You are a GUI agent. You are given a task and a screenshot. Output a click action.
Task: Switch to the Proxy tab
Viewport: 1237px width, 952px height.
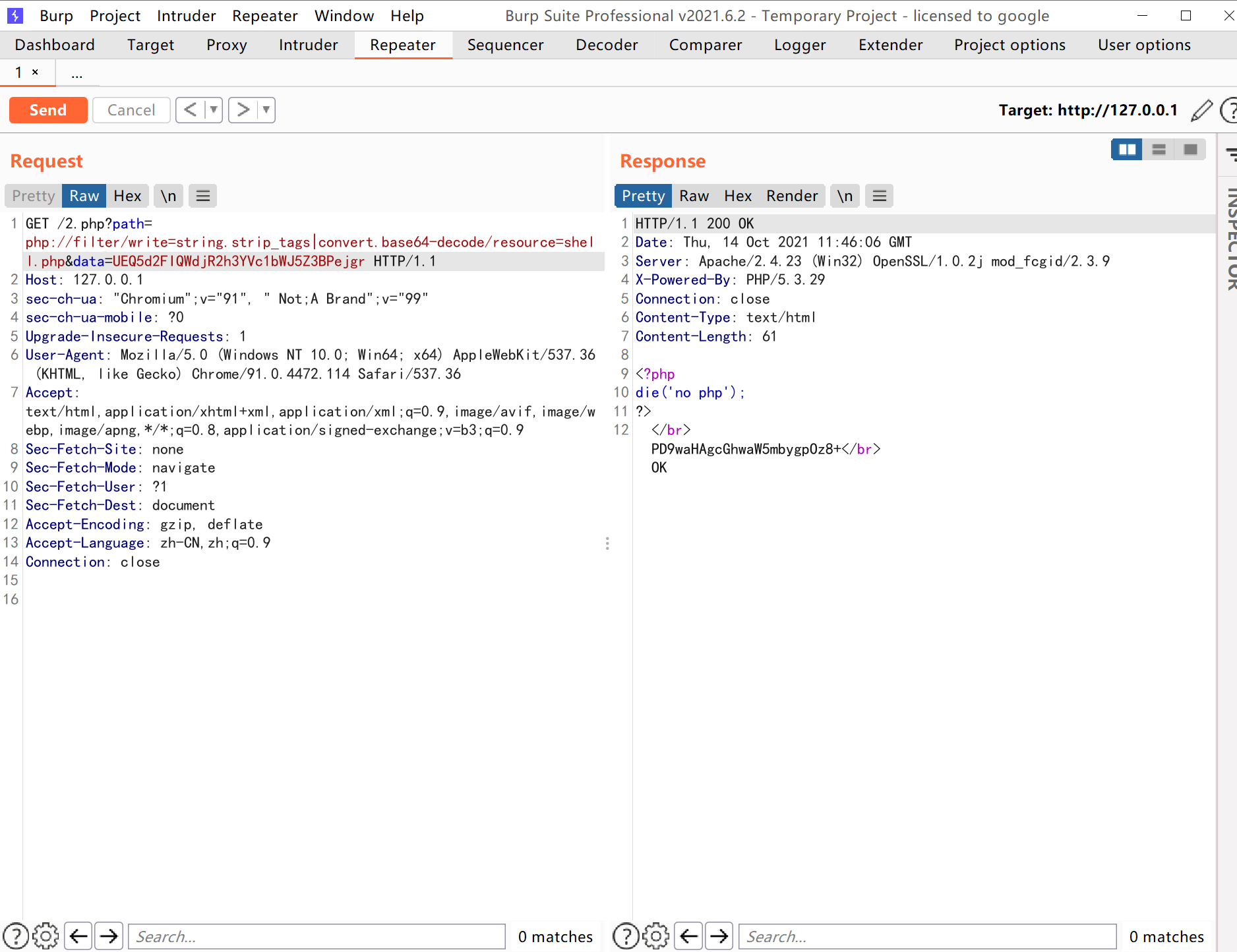(226, 45)
